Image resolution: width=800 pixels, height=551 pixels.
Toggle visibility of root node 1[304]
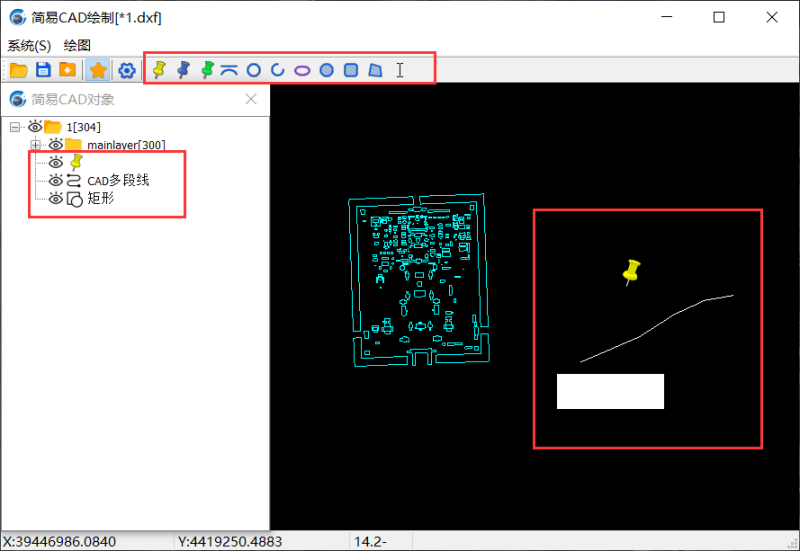35,126
